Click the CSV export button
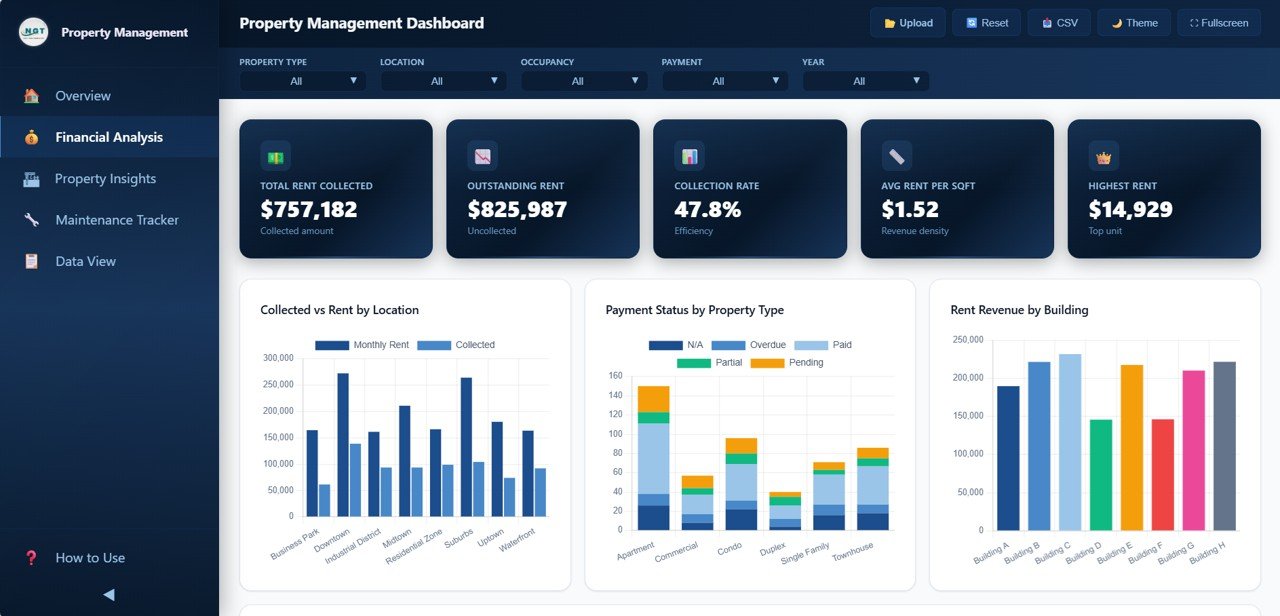This screenshot has width=1280, height=616. click(1058, 22)
